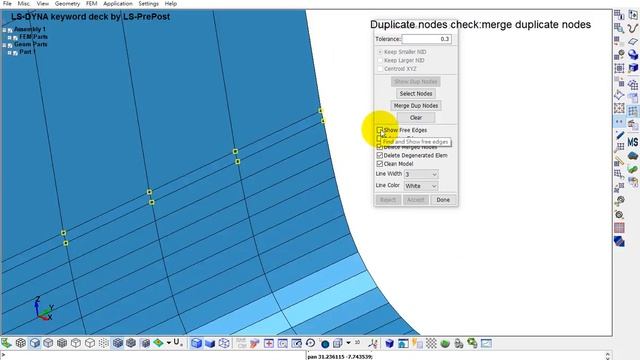Click the Clear button

(x=416, y=118)
